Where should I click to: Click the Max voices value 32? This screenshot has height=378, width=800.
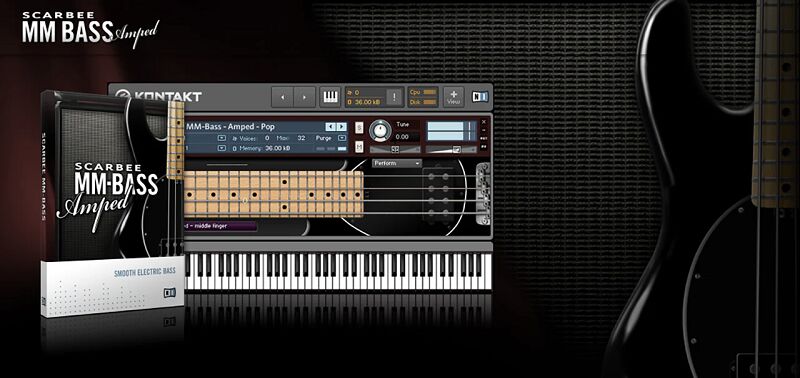pos(302,138)
